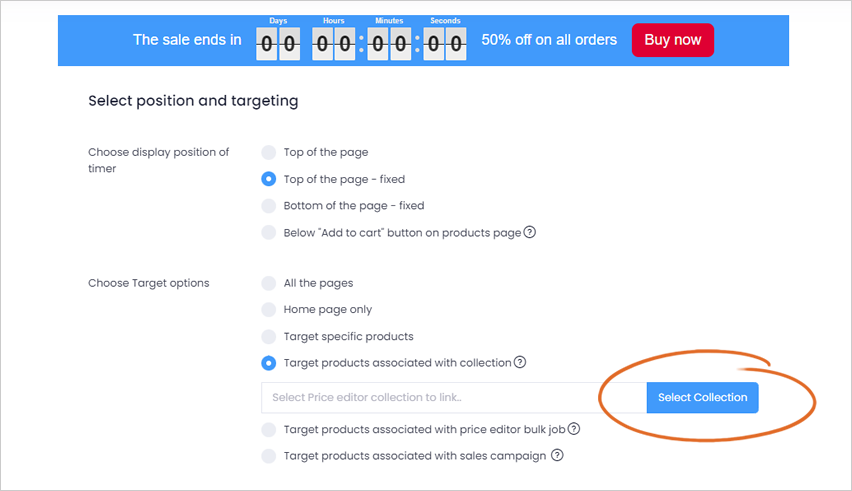Image resolution: width=852 pixels, height=491 pixels.
Task: Open help icon beside Add to cart option
Action: coord(530,232)
